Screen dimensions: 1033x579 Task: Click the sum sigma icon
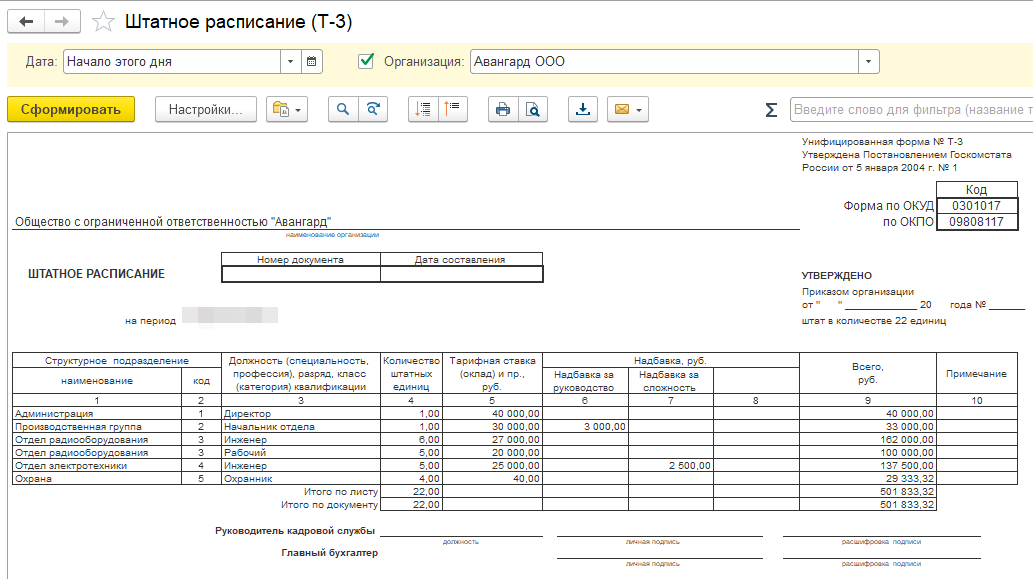(x=771, y=110)
